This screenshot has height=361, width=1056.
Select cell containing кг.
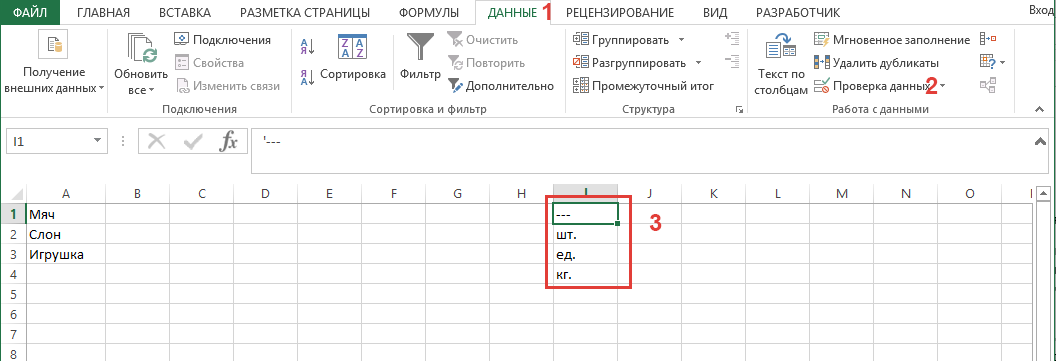(585, 275)
